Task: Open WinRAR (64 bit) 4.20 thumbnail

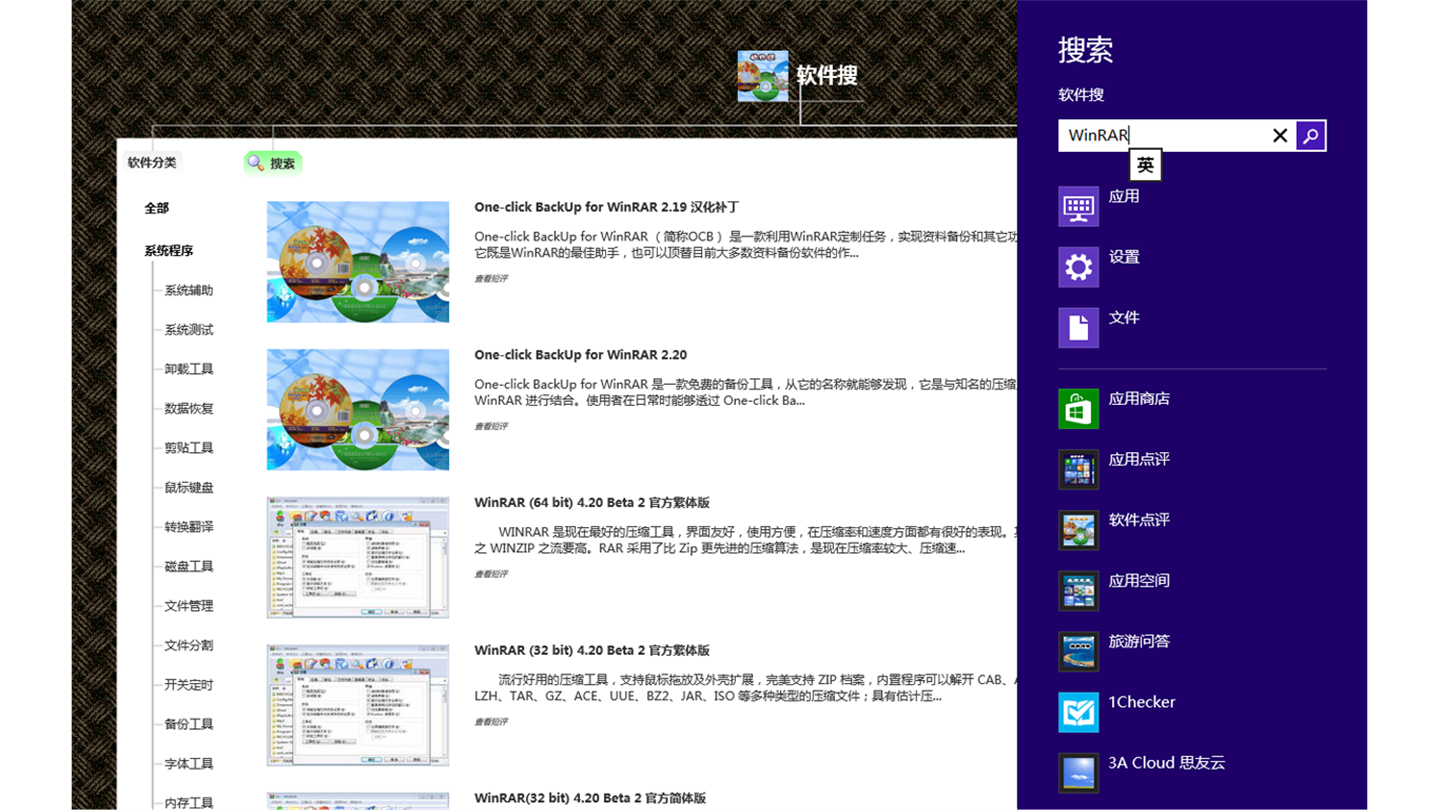Action: (x=358, y=557)
